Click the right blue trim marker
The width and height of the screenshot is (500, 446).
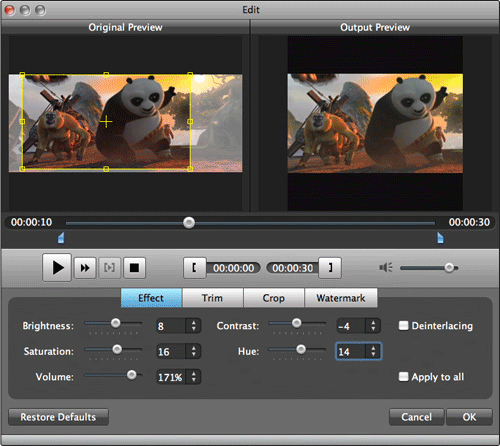click(x=440, y=238)
